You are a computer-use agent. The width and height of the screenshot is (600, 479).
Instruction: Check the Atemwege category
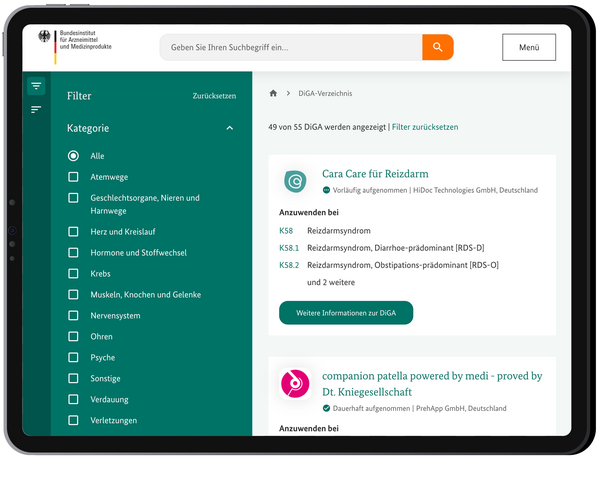(73, 177)
